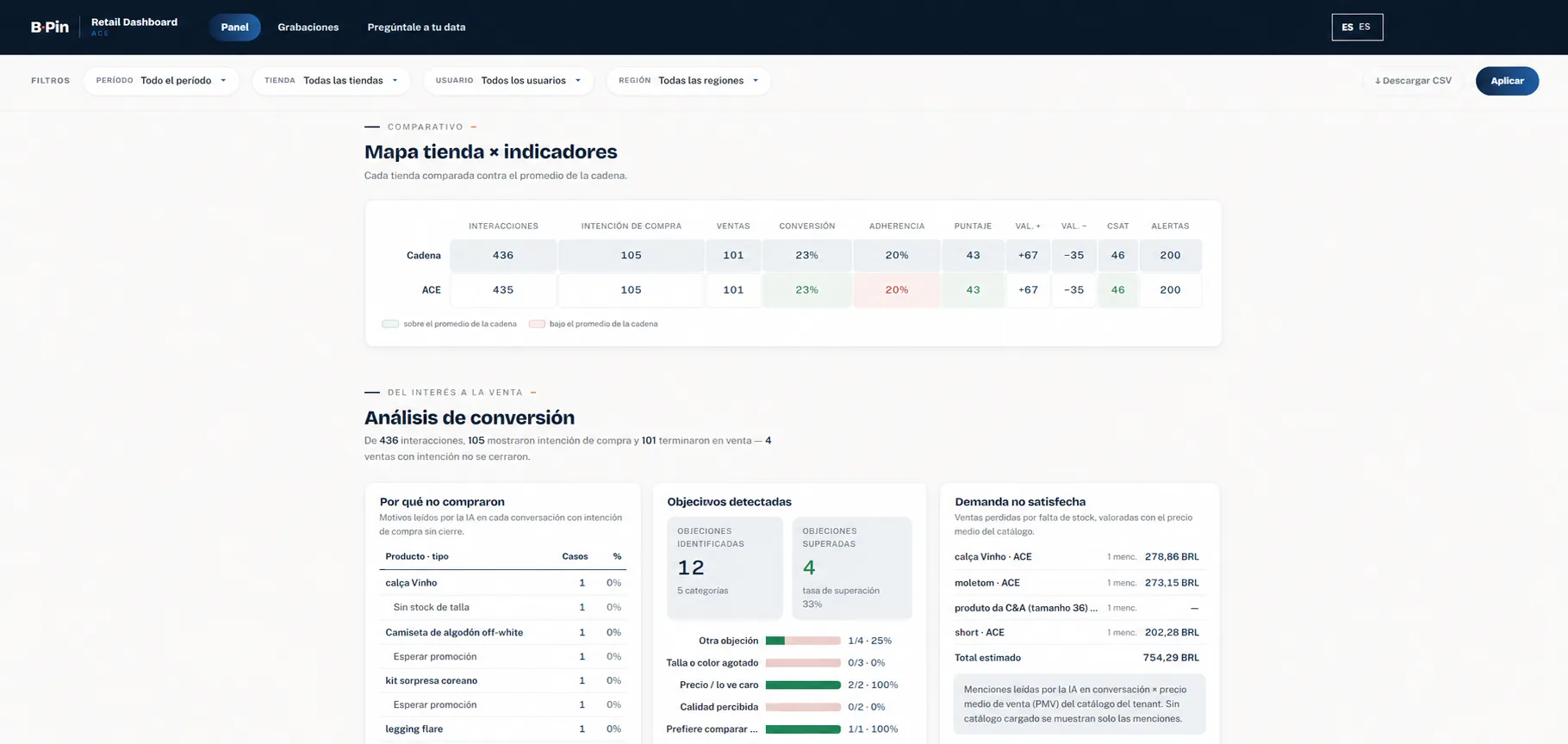Click ACE row alertas 200 cell
The height and width of the screenshot is (744, 1568).
(1170, 290)
